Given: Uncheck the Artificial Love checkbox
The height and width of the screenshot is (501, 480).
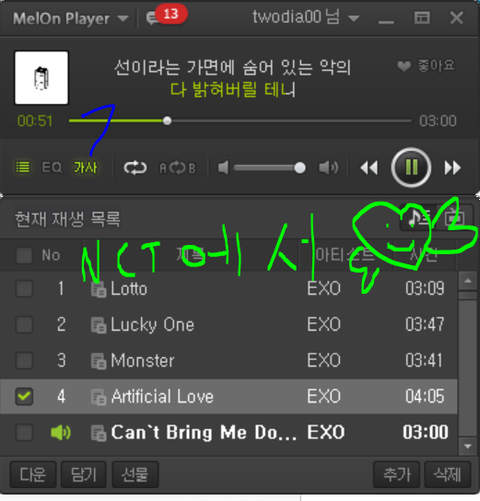Looking at the screenshot, I should pos(24,396).
